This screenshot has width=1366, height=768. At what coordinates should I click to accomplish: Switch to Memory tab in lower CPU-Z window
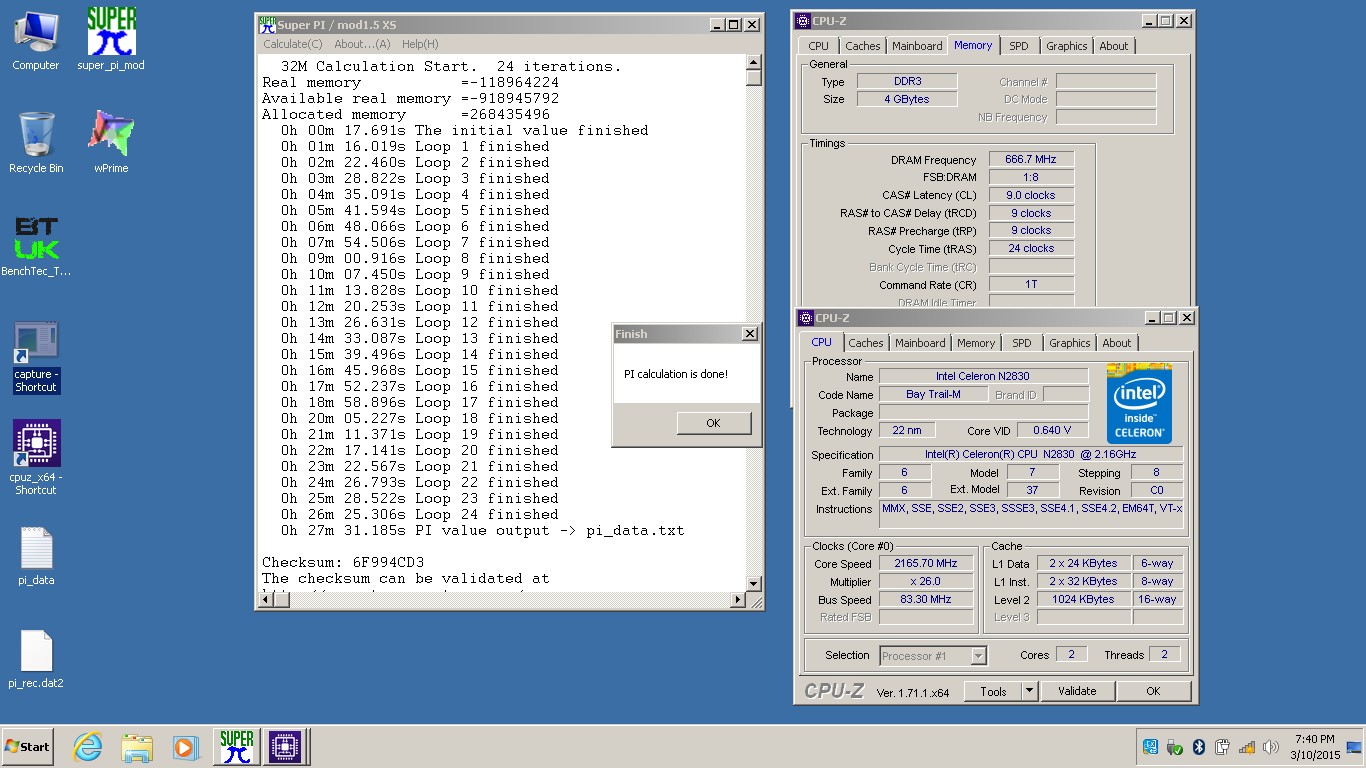(x=976, y=343)
